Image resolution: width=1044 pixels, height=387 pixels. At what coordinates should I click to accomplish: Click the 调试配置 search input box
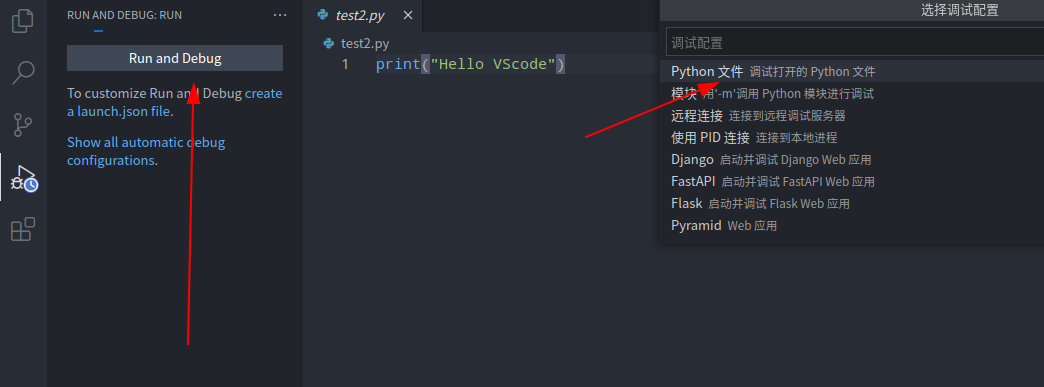855,43
